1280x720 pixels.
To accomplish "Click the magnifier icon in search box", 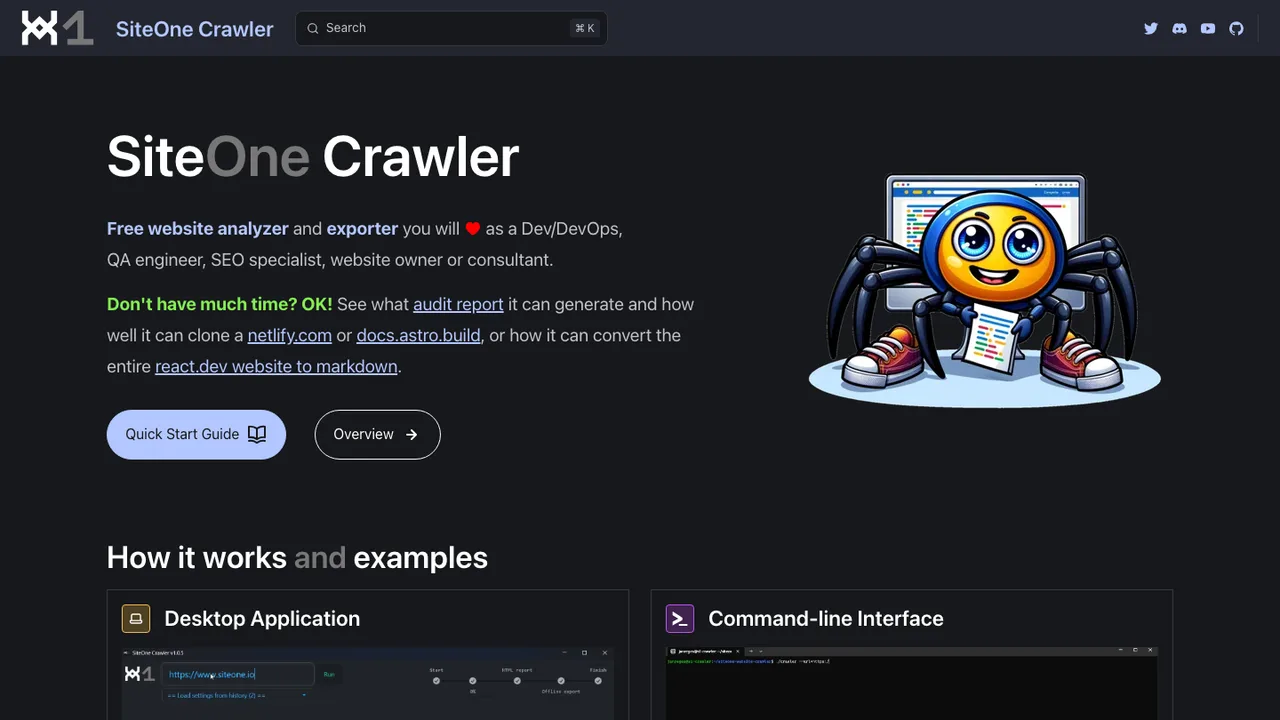I will coord(313,28).
